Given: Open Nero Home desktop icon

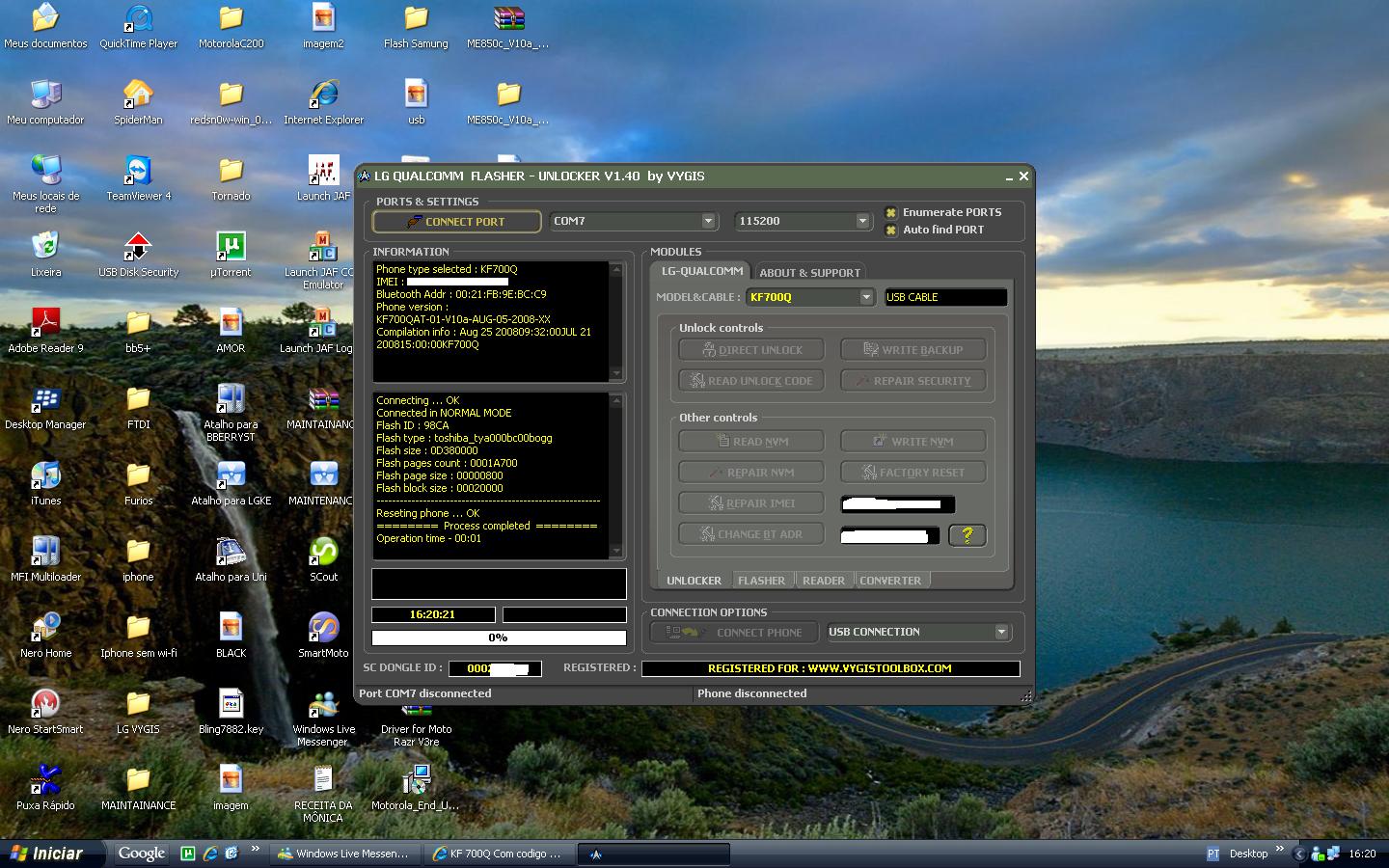Looking at the screenshot, I should 45,636.
